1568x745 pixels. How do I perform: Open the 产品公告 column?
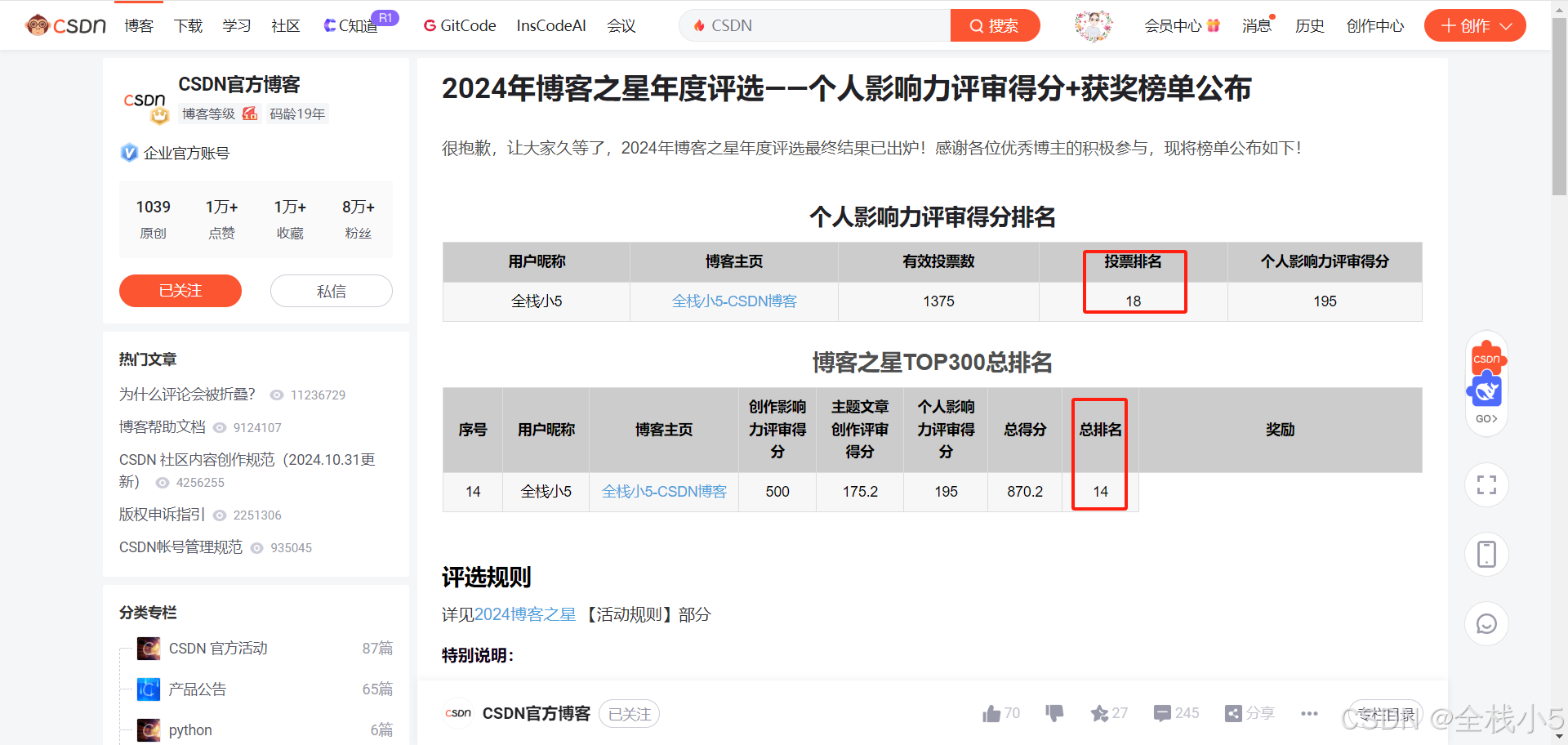click(x=198, y=689)
